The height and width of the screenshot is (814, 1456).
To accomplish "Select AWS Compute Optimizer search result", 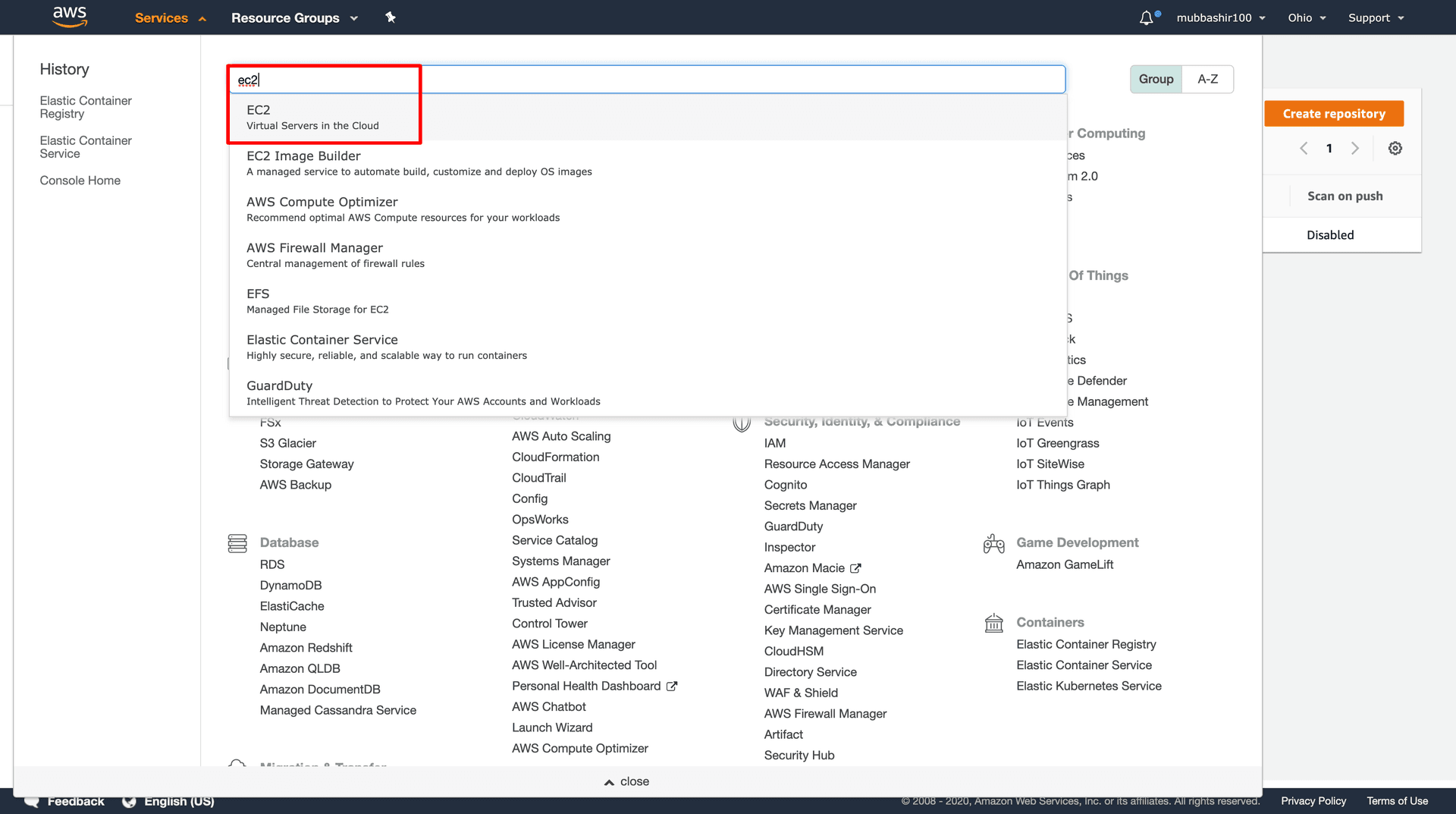I will [x=648, y=209].
